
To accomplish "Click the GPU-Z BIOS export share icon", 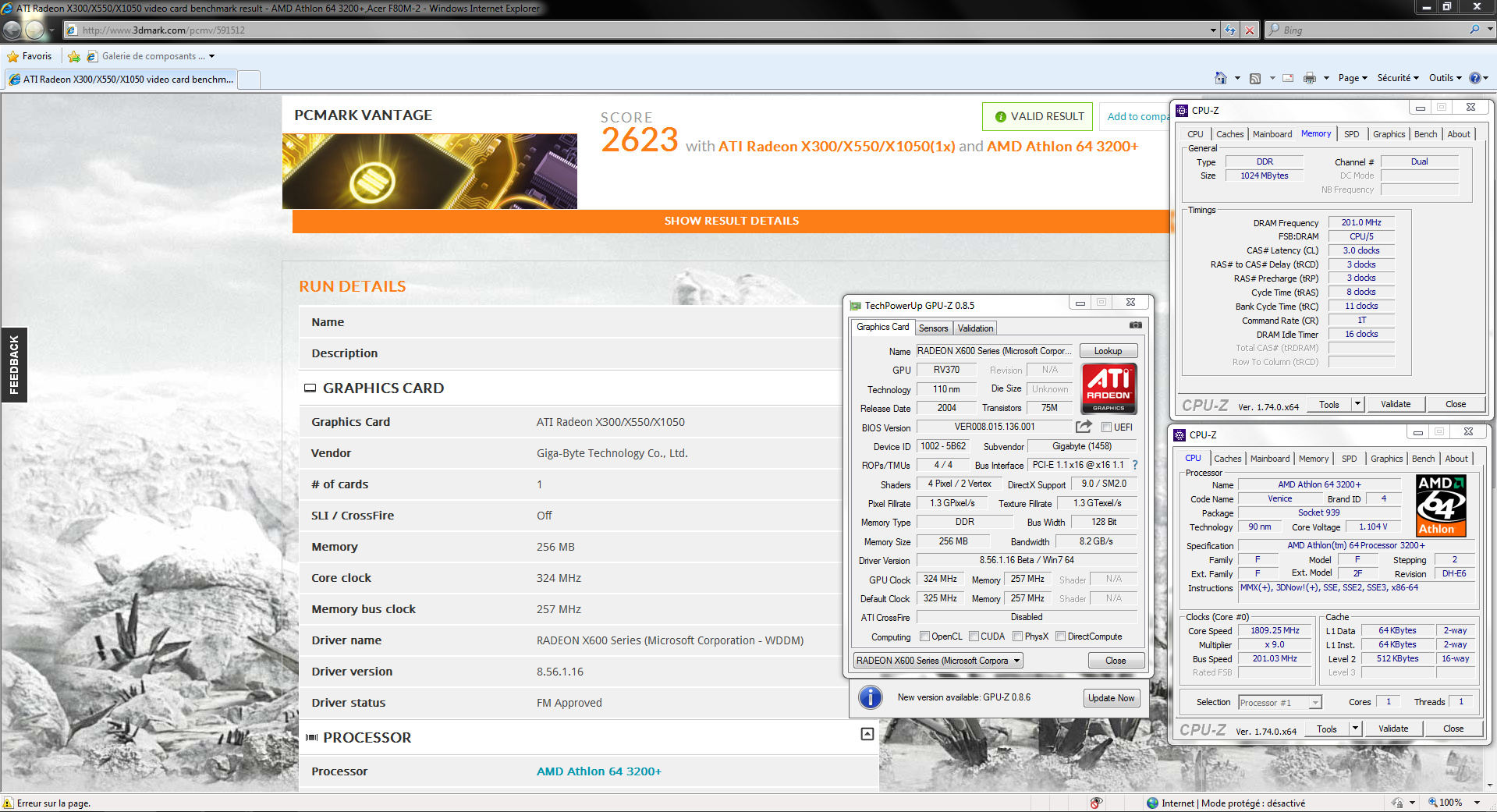I will (x=1084, y=427).
